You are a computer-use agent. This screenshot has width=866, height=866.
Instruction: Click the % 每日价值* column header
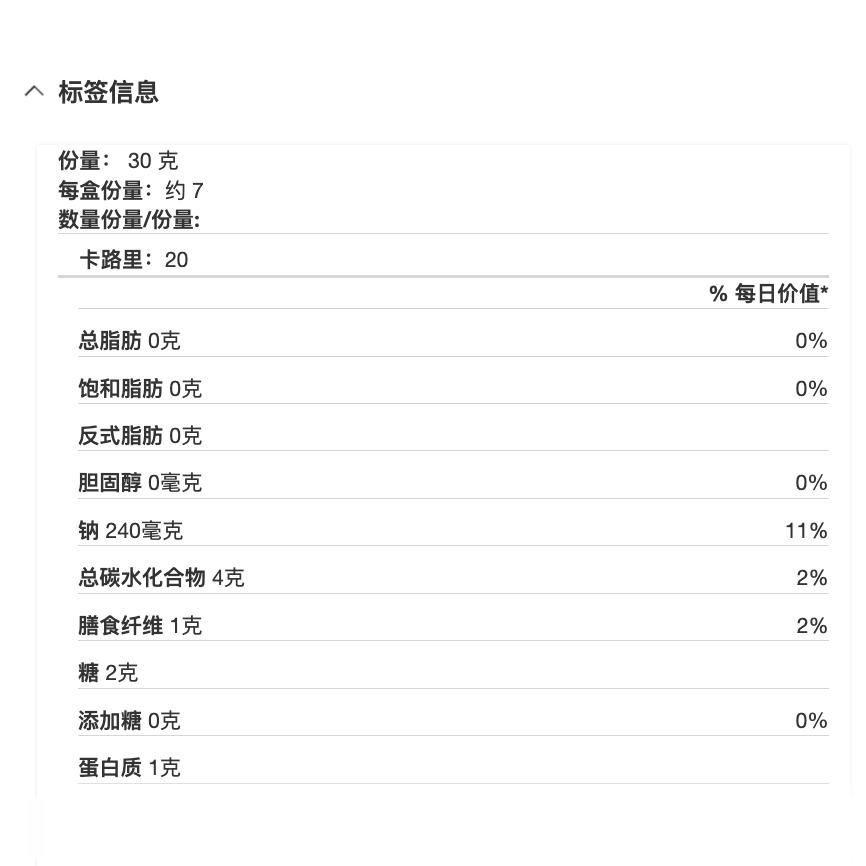click(x=768, y=293)
